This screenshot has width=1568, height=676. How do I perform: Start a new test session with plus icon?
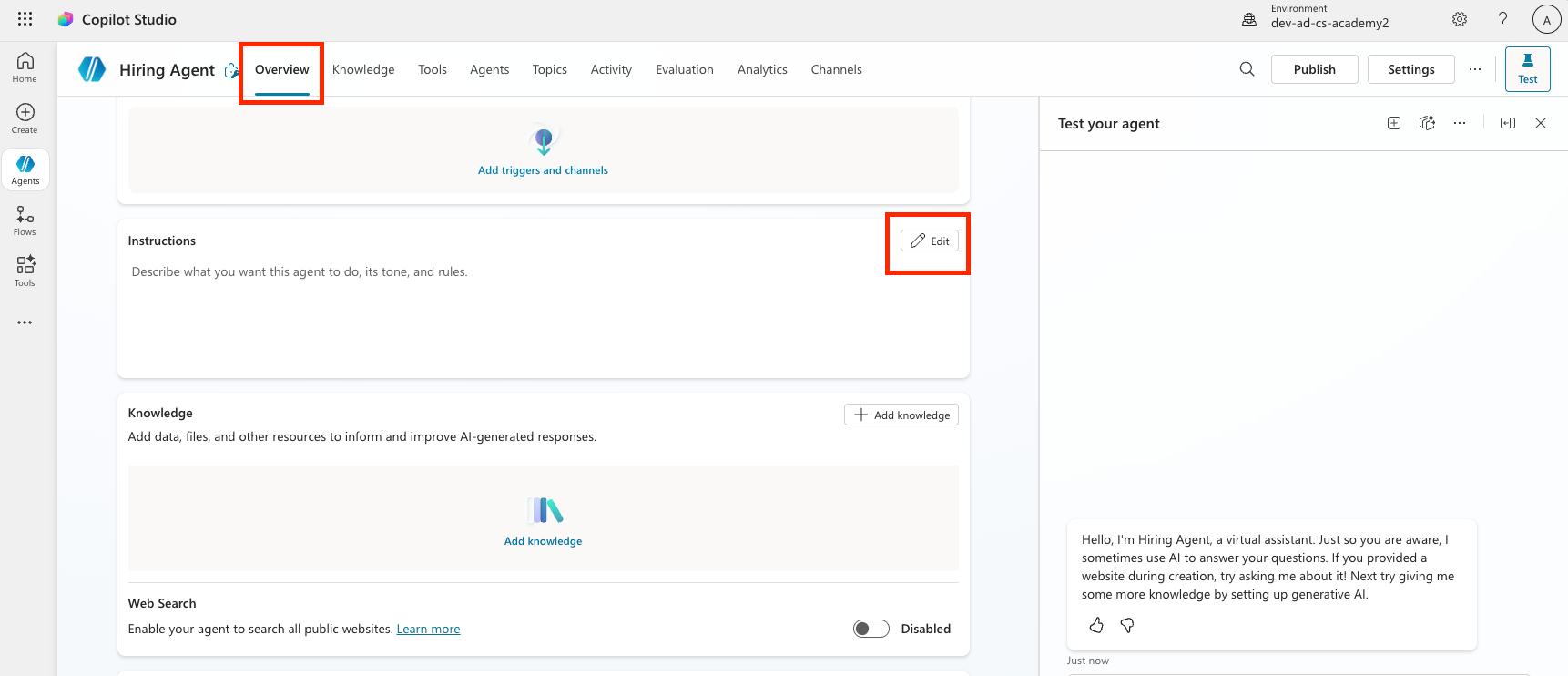pos(1393,123)
